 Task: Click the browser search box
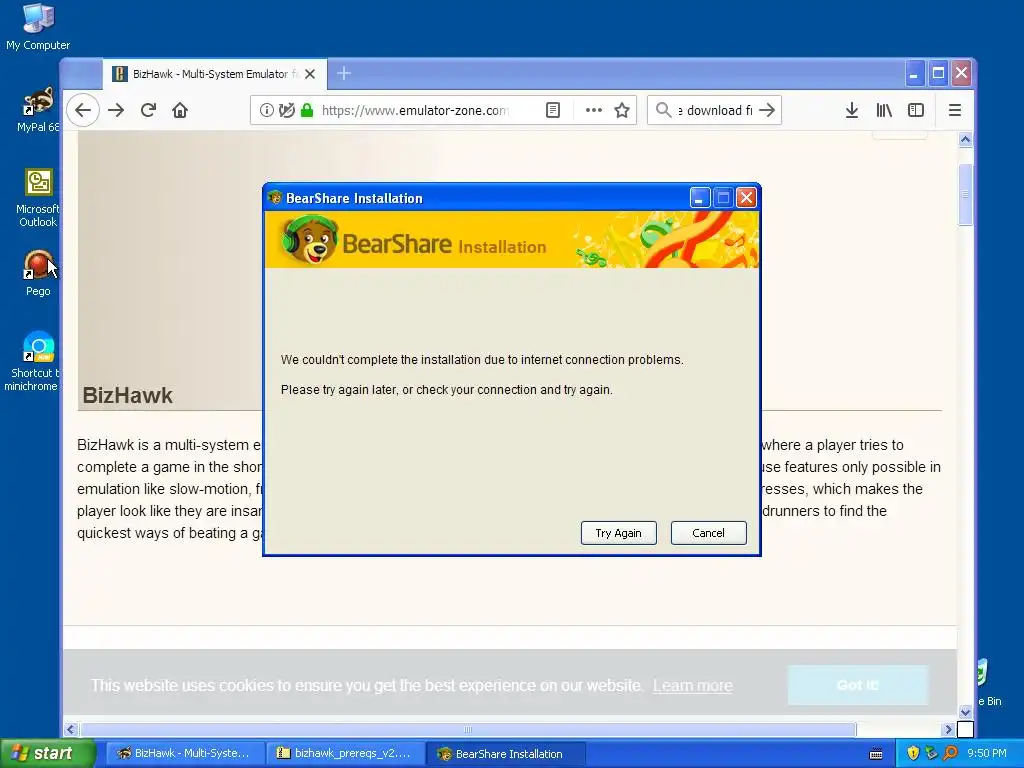click(714, 110)
